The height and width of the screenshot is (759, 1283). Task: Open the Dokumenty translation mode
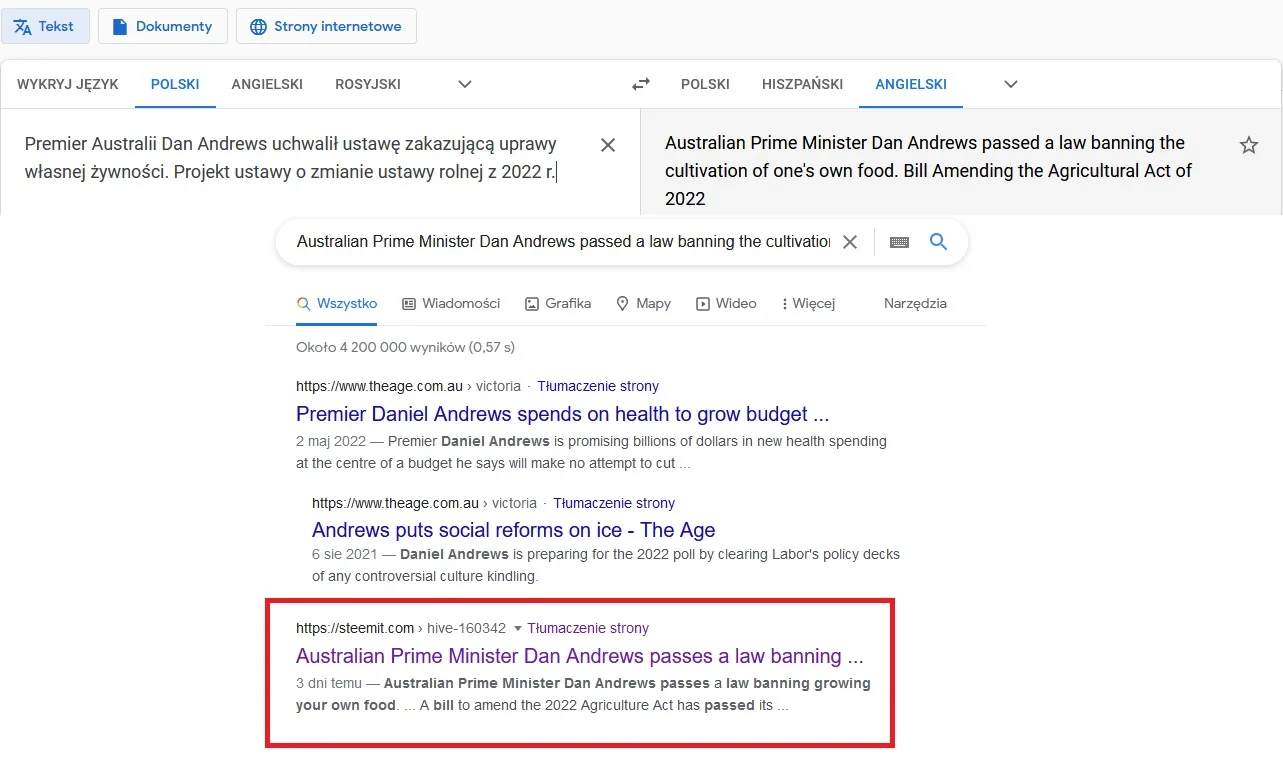(162, 26)
